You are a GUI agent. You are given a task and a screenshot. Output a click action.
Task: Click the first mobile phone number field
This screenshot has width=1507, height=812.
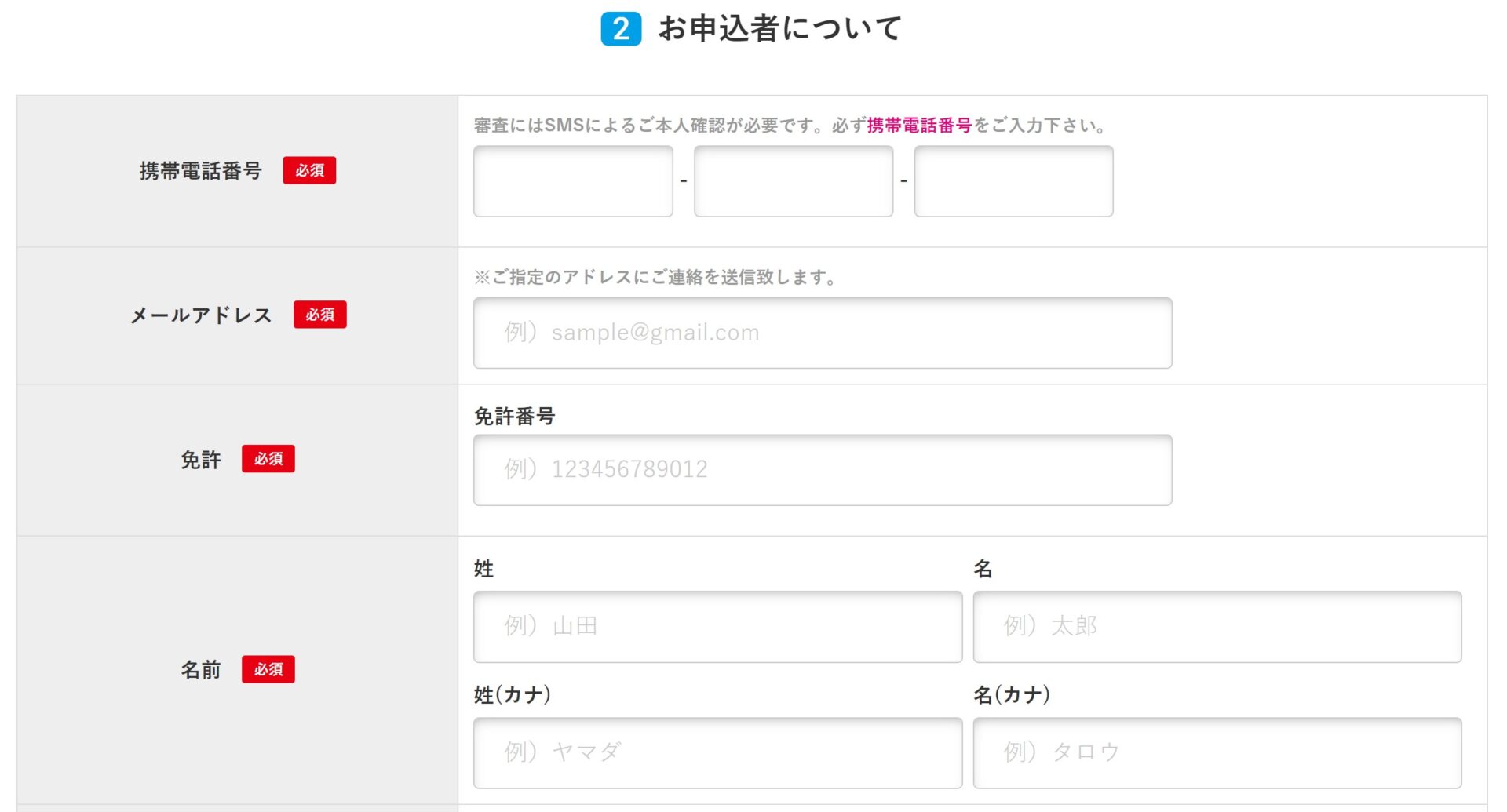click(x=573, y=181)
